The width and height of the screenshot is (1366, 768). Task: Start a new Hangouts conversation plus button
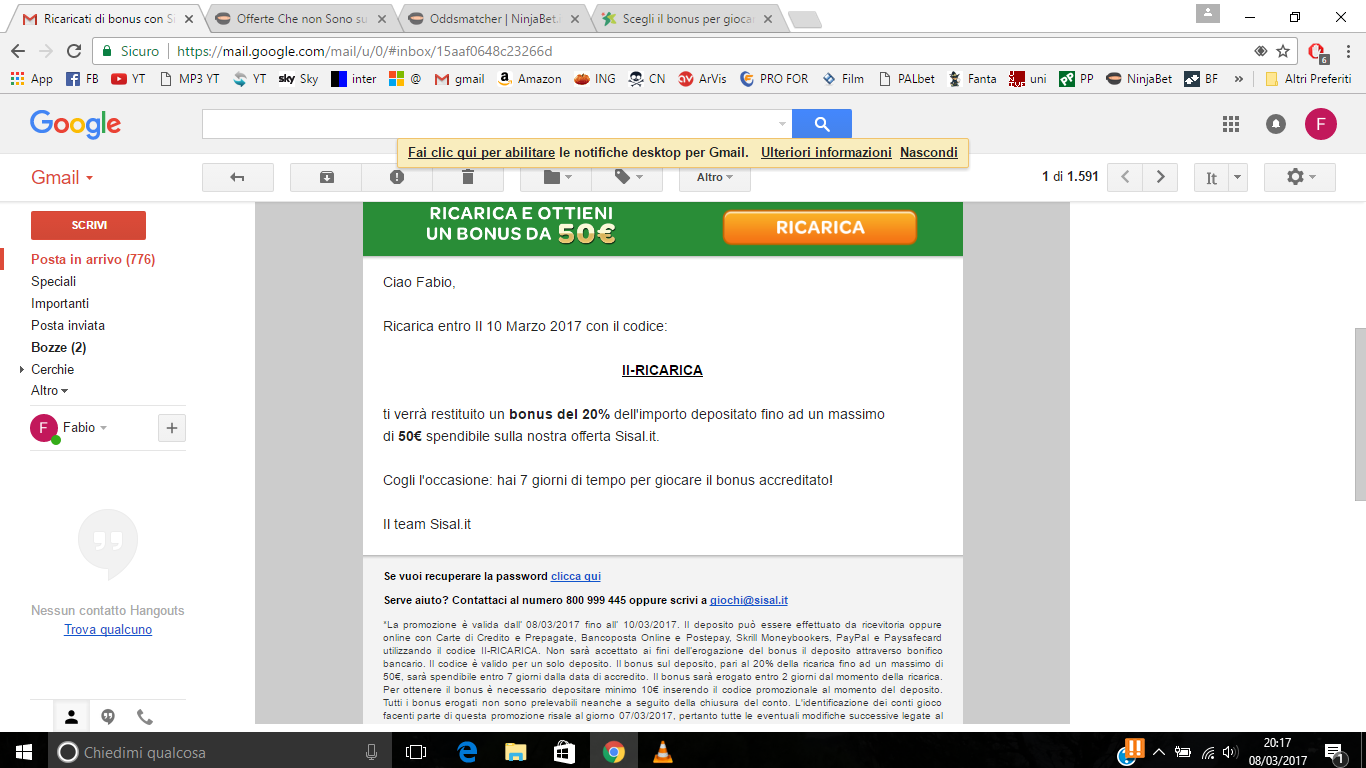pyautogui.click(x=172, y=428)
